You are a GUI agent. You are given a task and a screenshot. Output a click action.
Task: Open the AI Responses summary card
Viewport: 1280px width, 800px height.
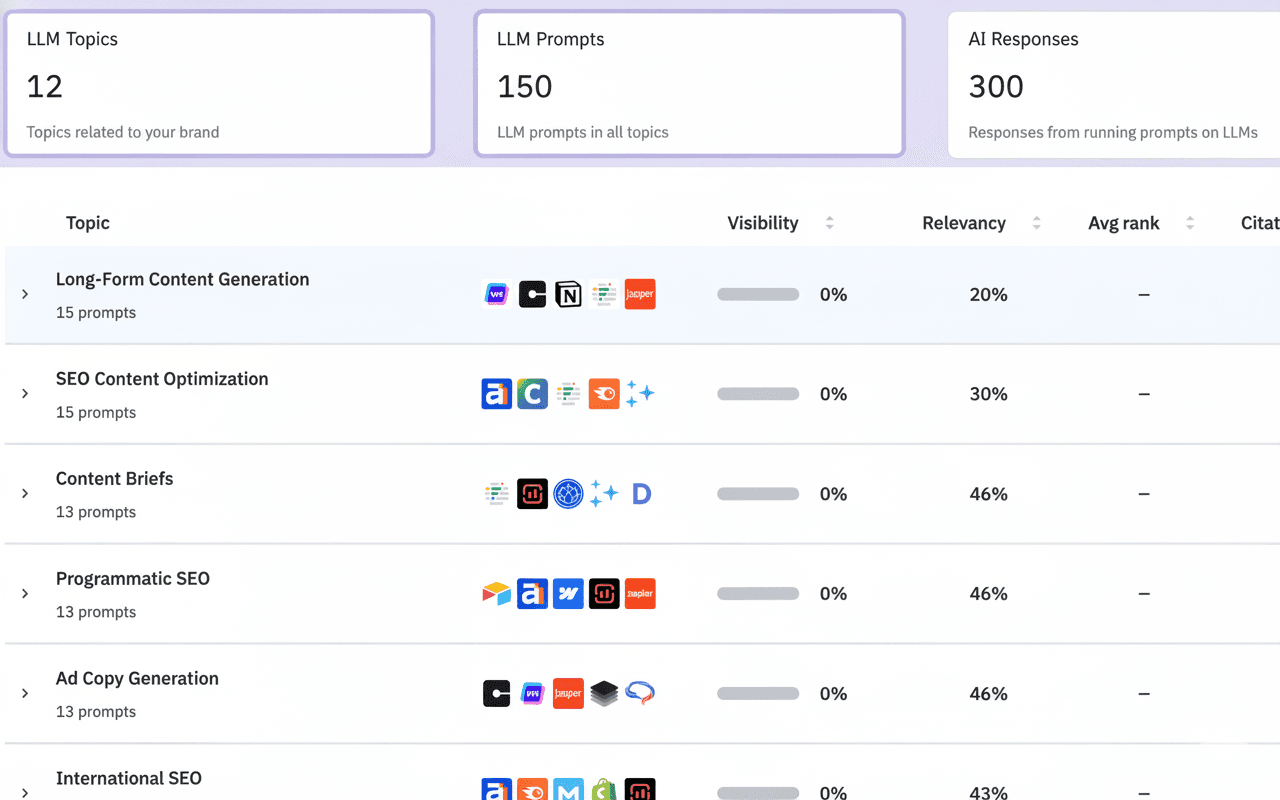1113,83
